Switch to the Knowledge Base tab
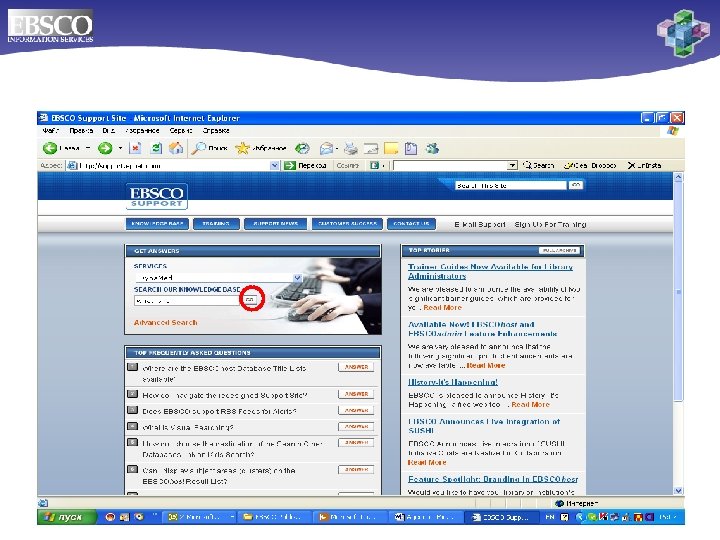The width and height of the screenshot is (720, 540). pyautogui.click(x=157, y=224)
